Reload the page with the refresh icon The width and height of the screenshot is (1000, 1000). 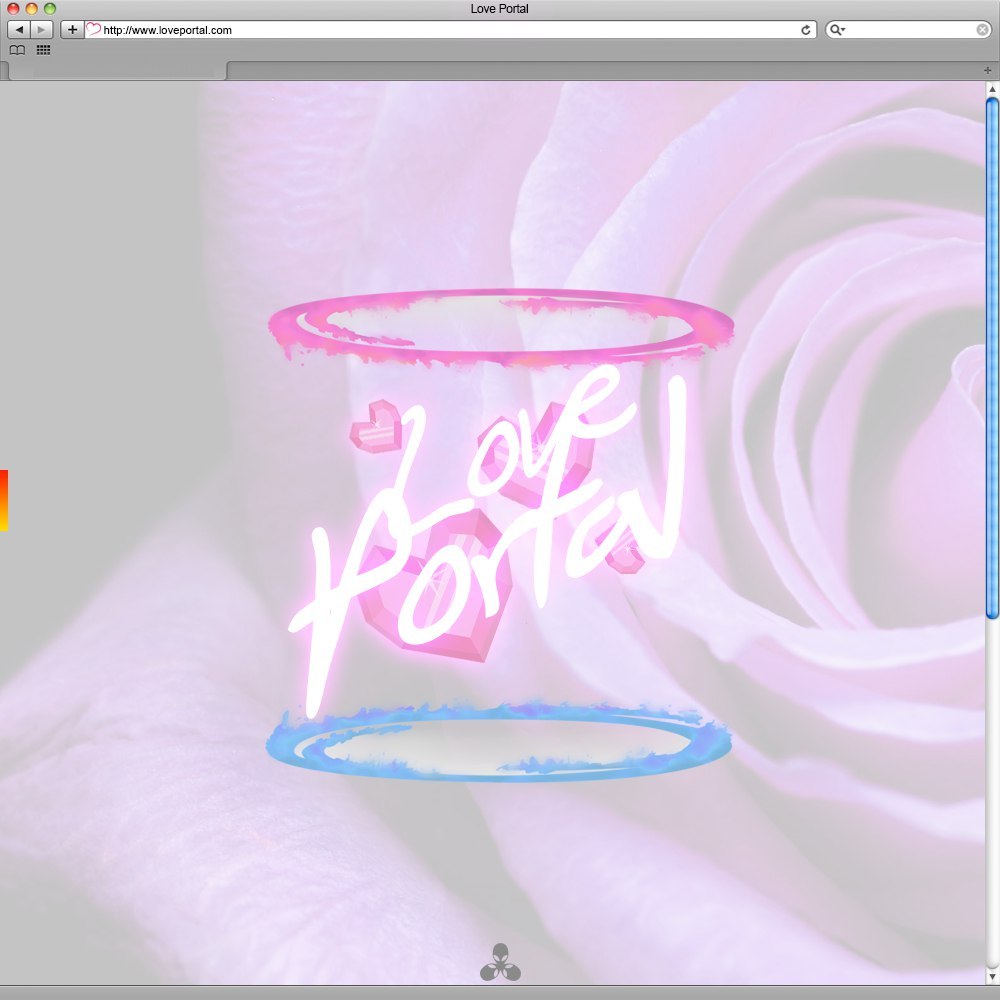tap(805, 30)
